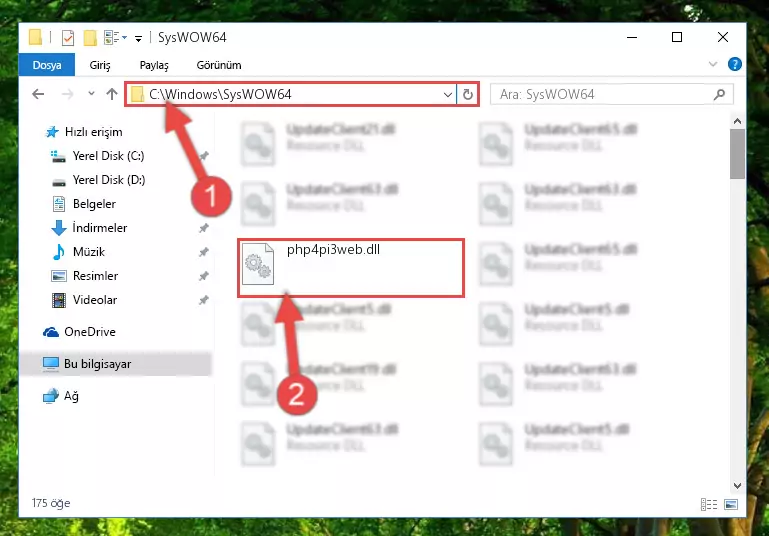Open the Görünüm ribbon tab
The image size is (769, 536).
(219, 65)
